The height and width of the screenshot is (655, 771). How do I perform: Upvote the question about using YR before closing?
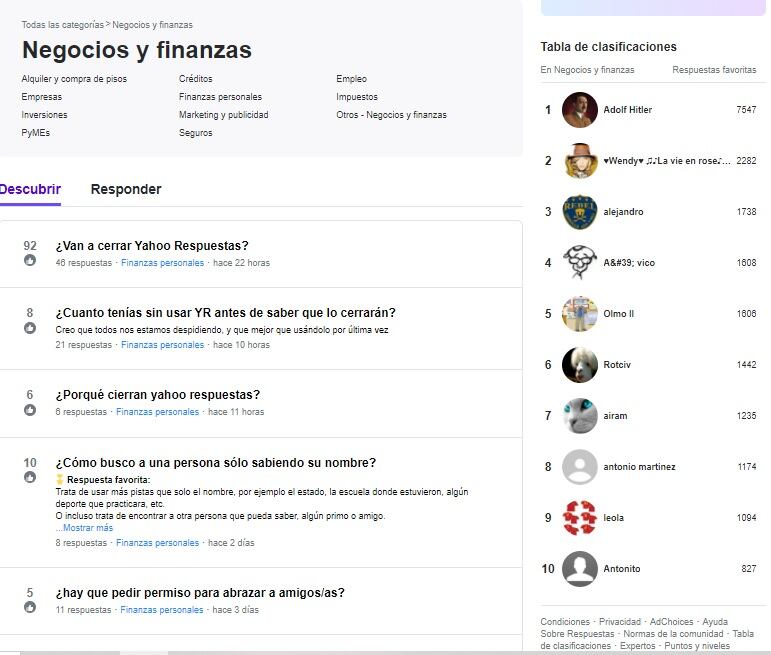pyautogui.click(x=30, y=328)
